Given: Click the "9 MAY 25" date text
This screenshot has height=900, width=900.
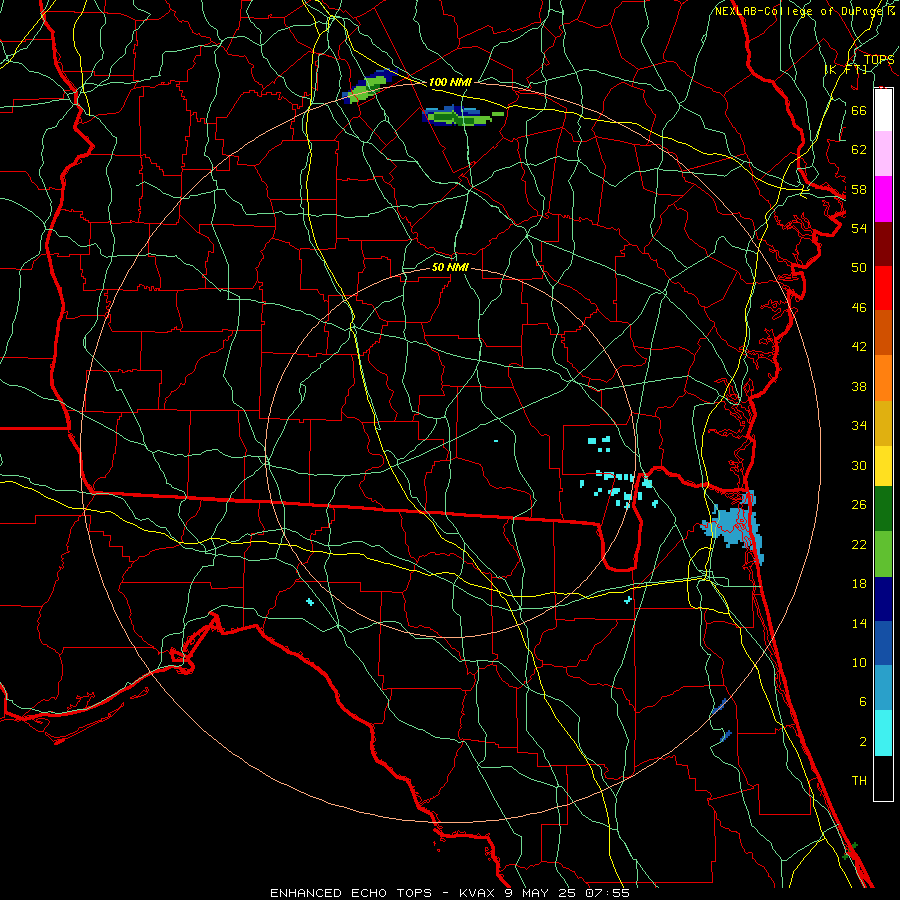Looking at the screenshot, I should coord(541,893).
